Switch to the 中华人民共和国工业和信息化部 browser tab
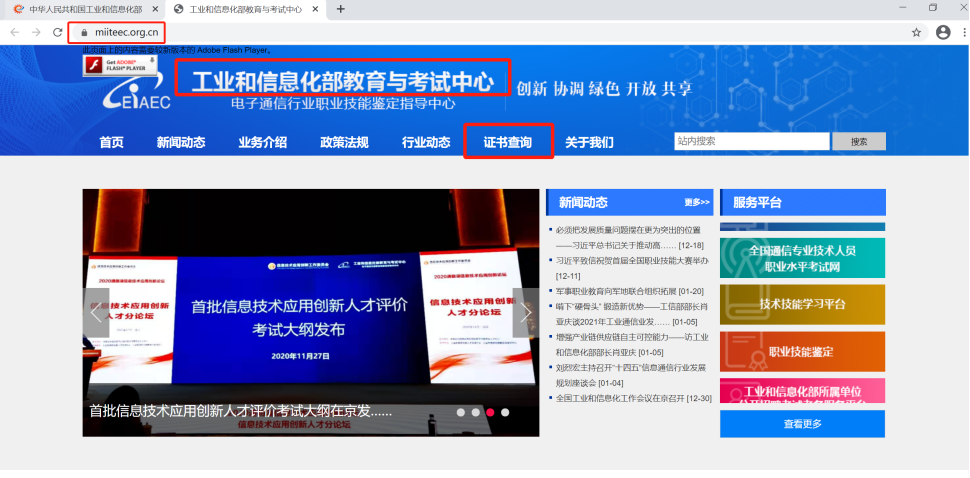This screenshot has height=478, width=970. [84, 9]
